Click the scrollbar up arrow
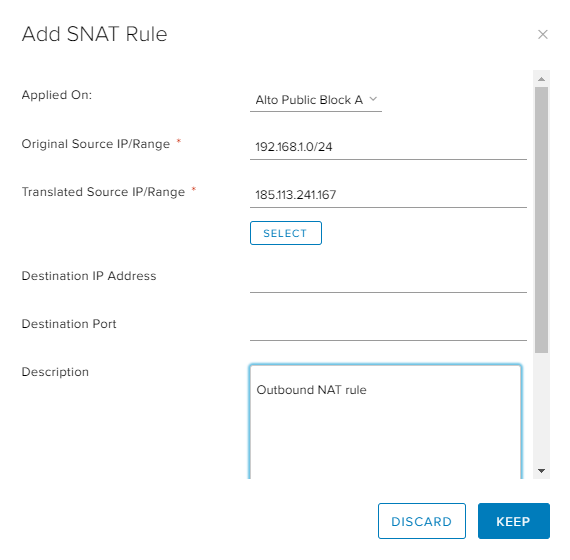 pyautogui.click(x=541, y=79)
